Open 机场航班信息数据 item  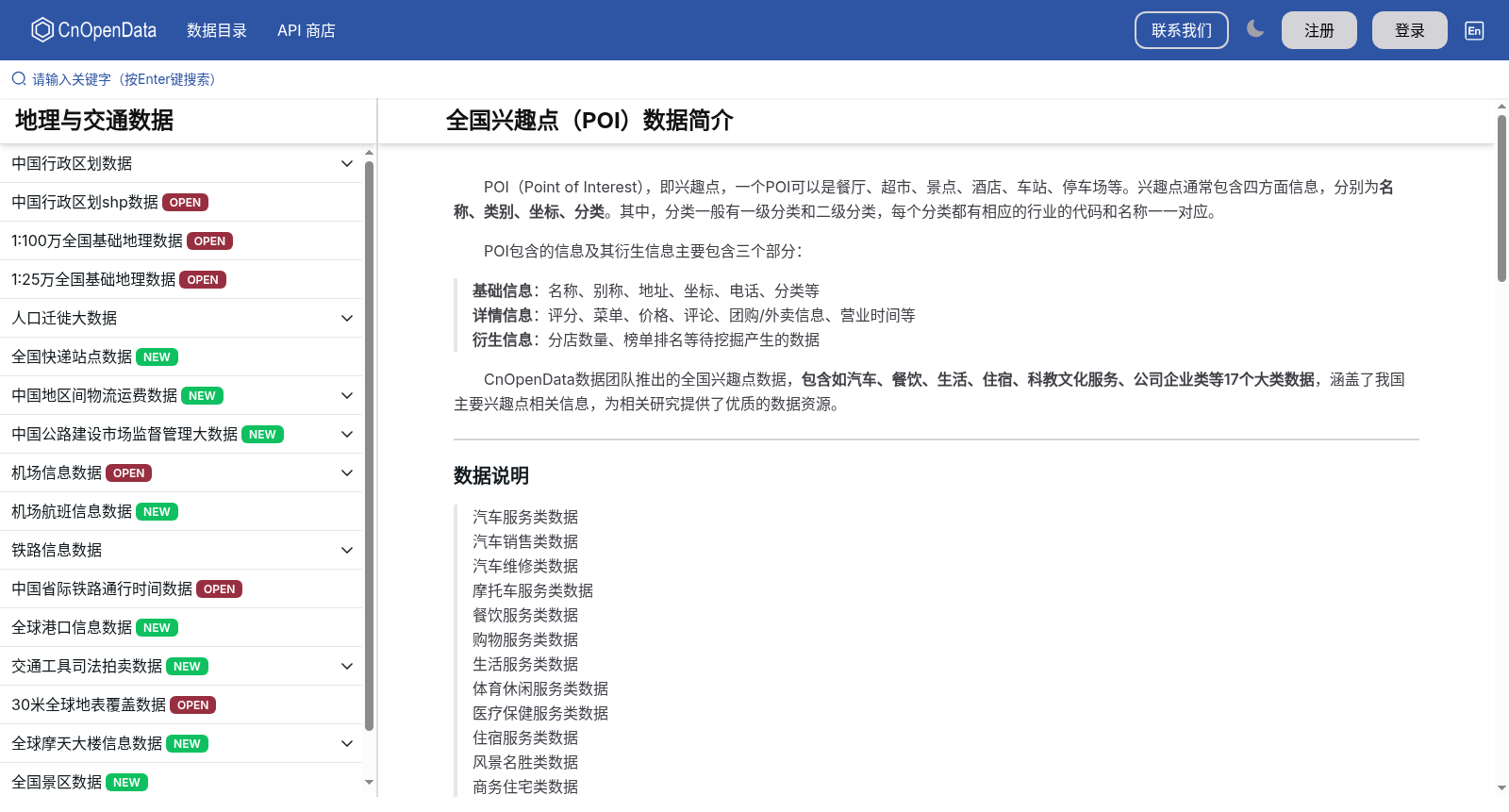pos(181,511)
